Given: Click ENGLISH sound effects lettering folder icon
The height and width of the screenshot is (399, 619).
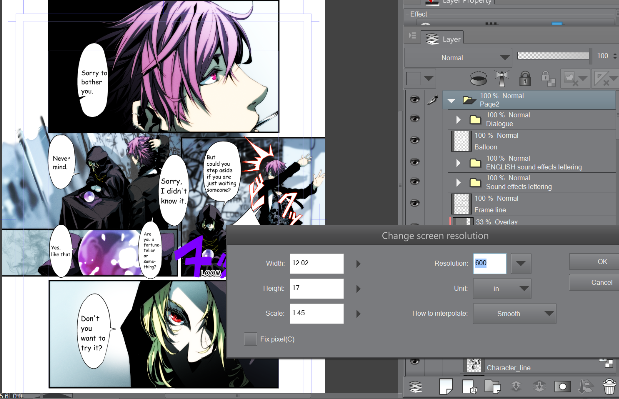Looking at the screenshot, I should [x=475, y=163].
